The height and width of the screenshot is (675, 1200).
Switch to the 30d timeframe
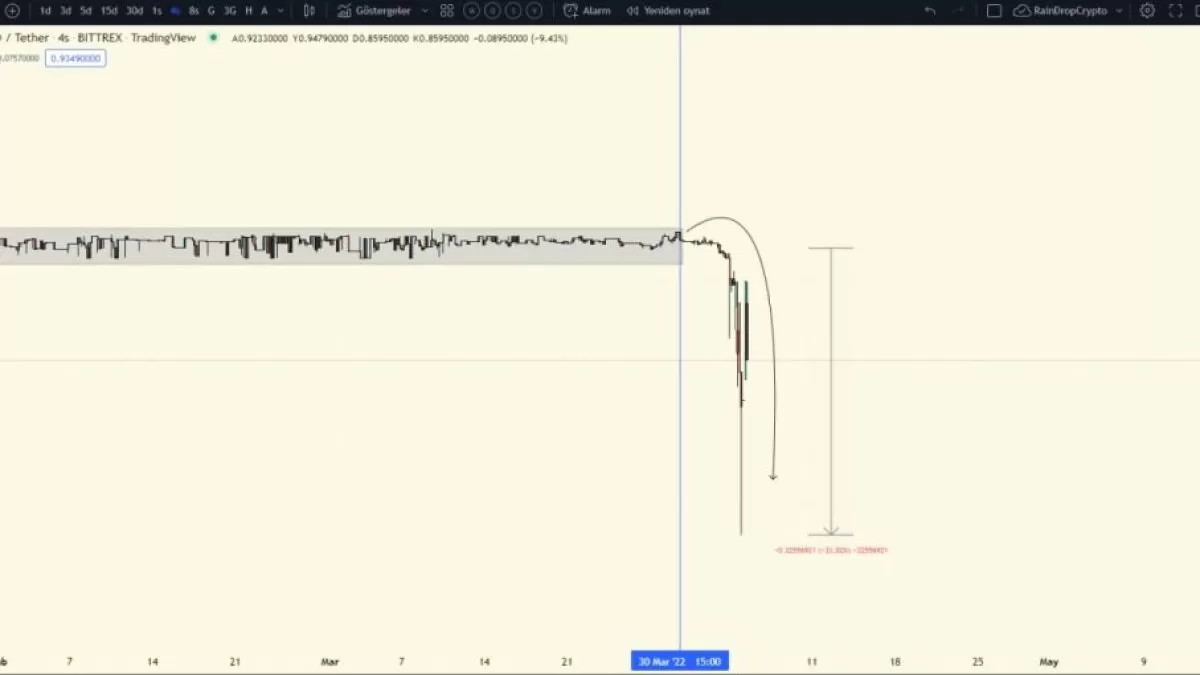coord(134,11)
